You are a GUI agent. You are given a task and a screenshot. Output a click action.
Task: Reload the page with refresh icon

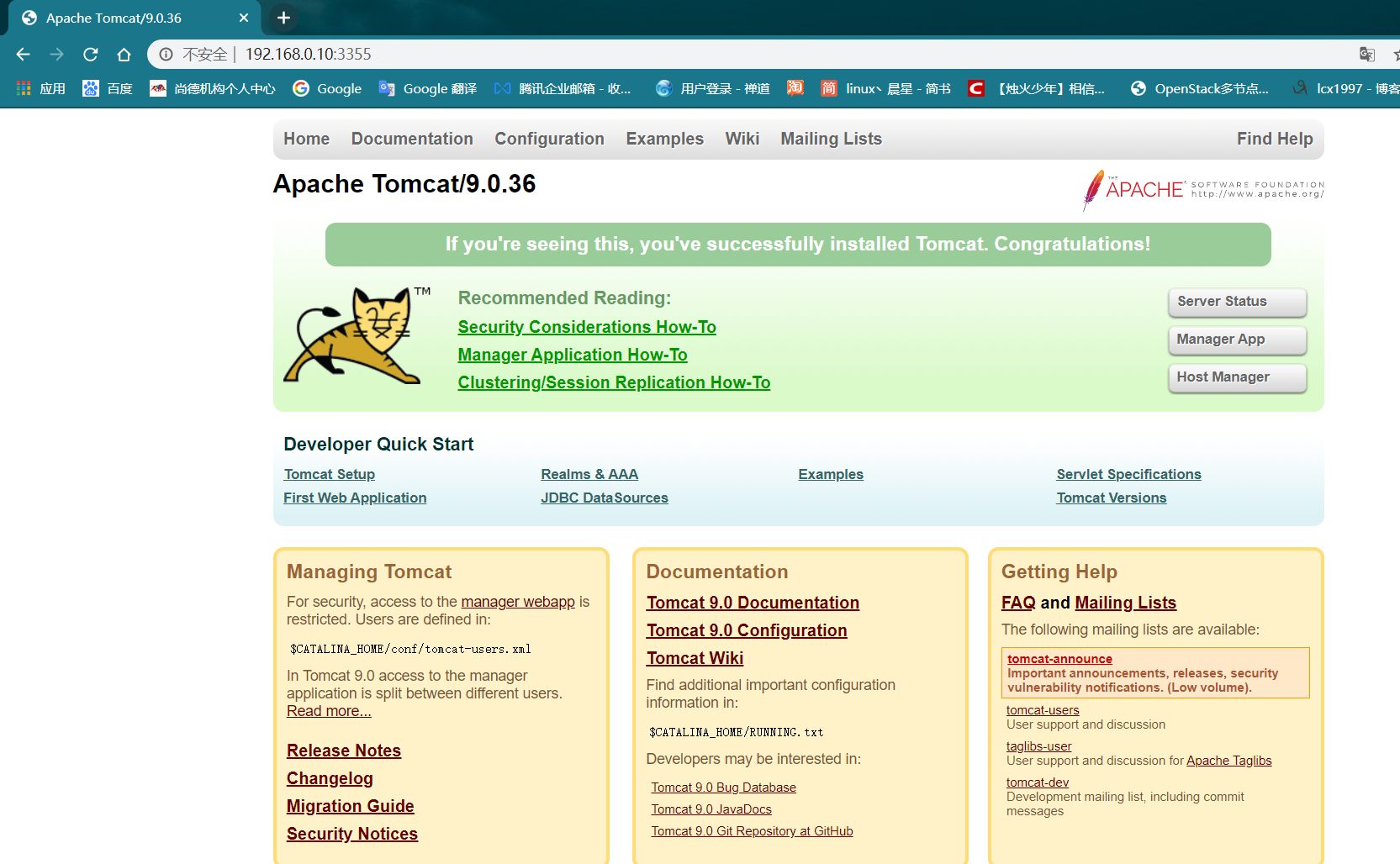tap(90, 55)
